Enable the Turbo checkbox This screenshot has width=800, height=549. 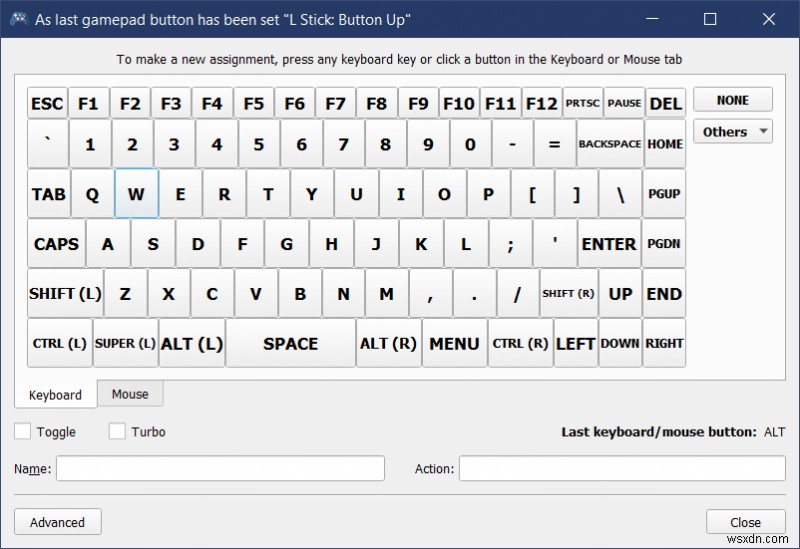(117, 431)
